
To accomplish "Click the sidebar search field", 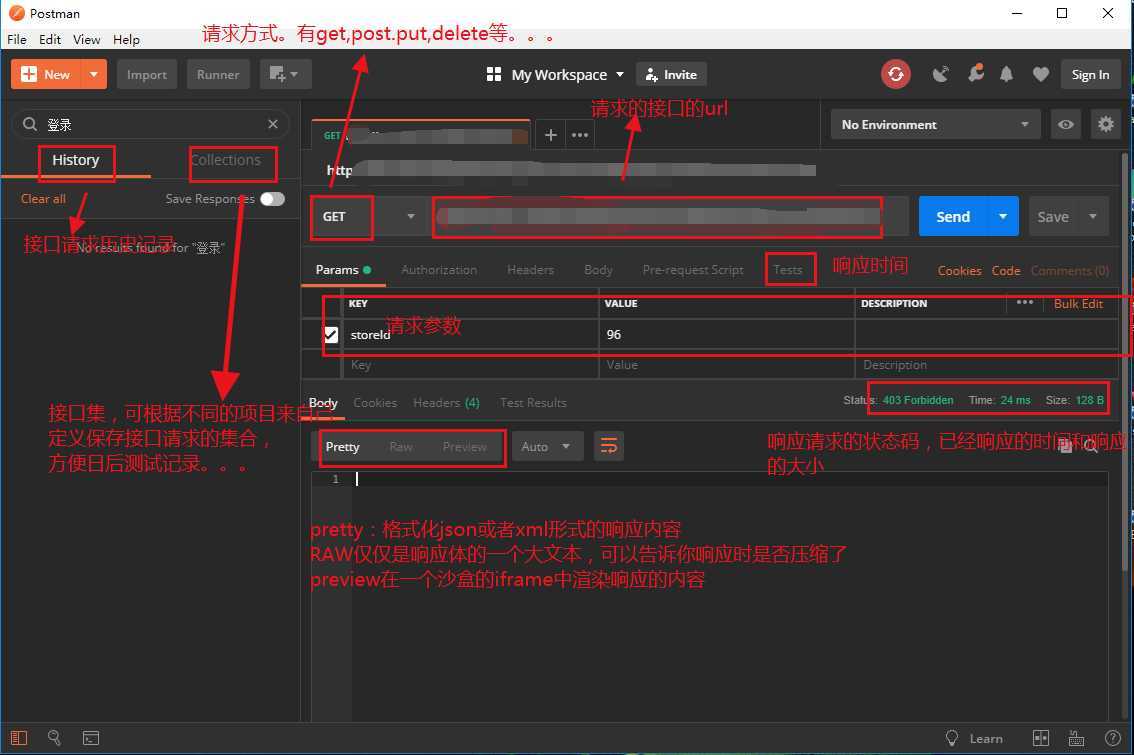I will click(x=150, y=124).
